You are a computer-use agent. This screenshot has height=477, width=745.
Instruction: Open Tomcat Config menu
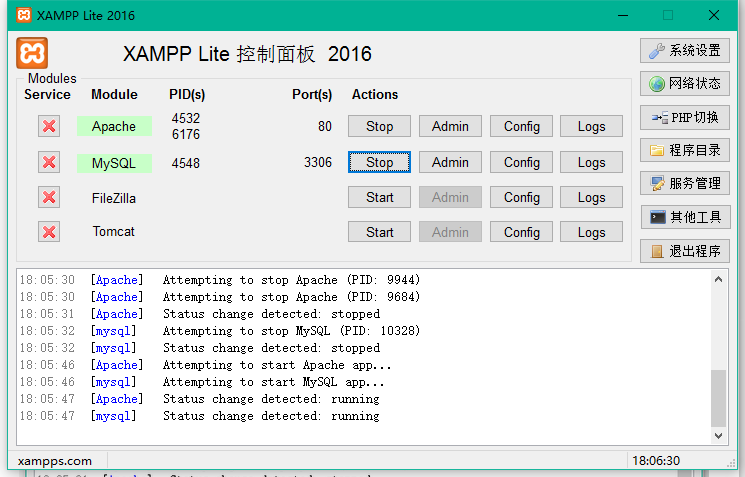coord(521,232)
